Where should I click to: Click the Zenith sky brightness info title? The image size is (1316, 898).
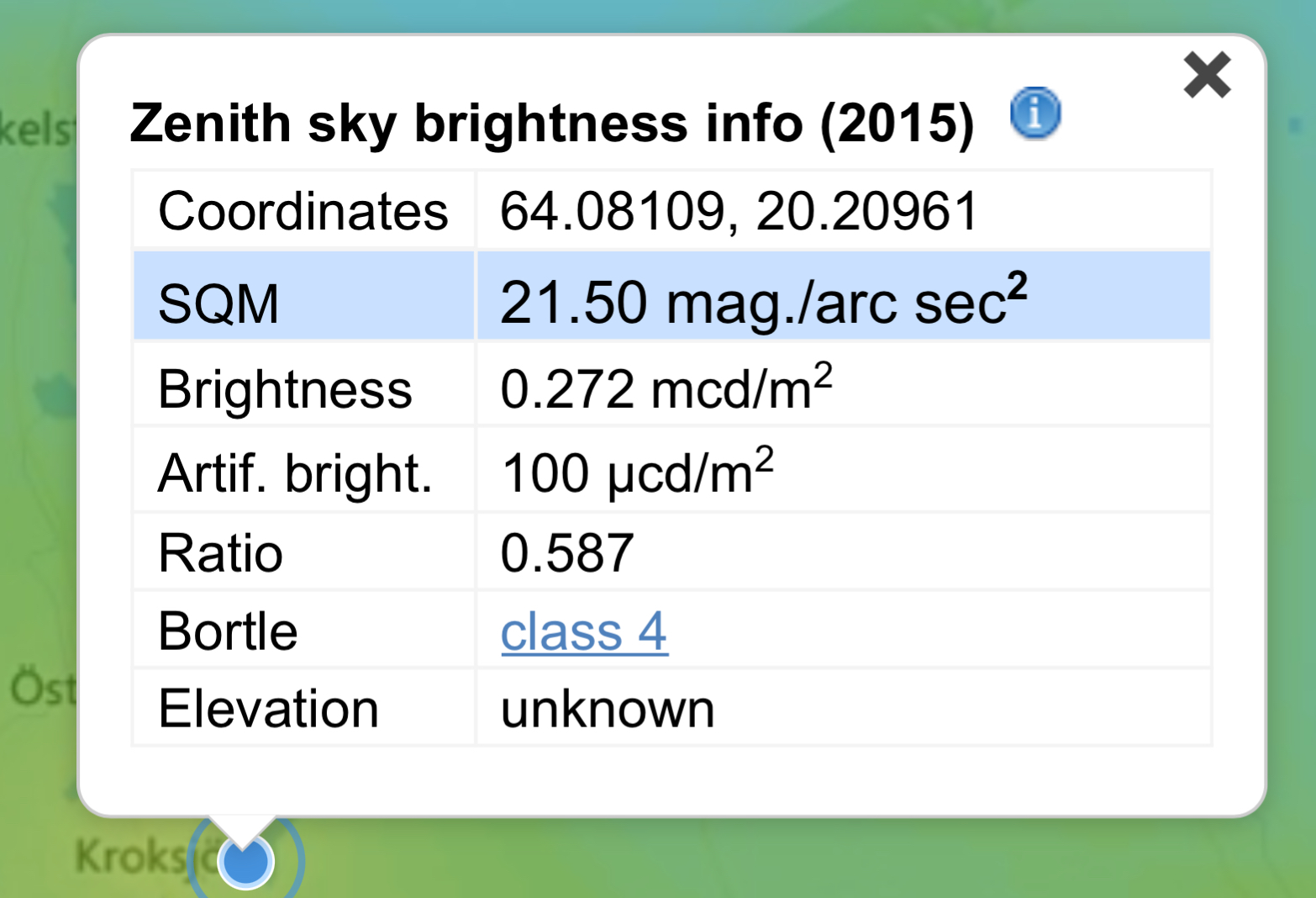tap(551, 123)
